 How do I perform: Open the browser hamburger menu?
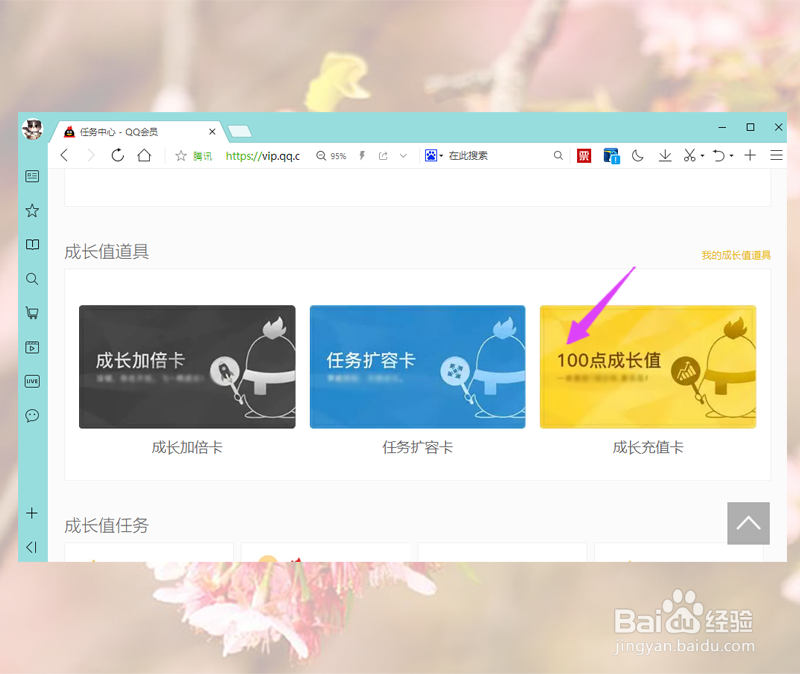(x=776, y=155)
